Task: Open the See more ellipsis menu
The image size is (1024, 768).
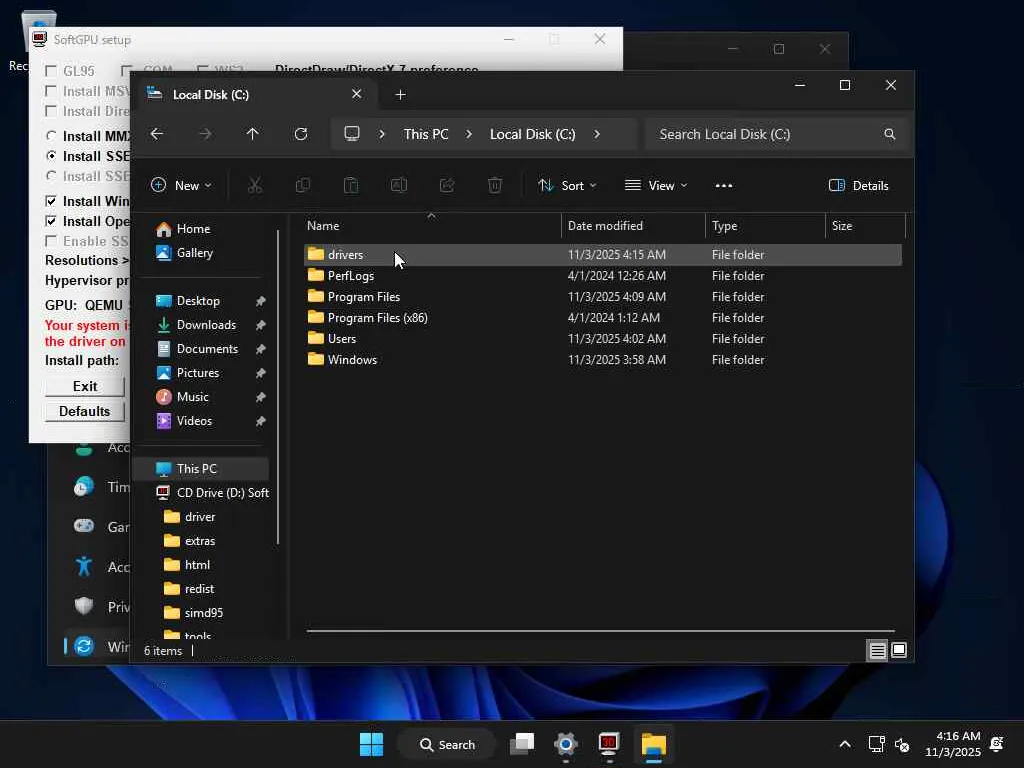Action: [x=724, y=185]
